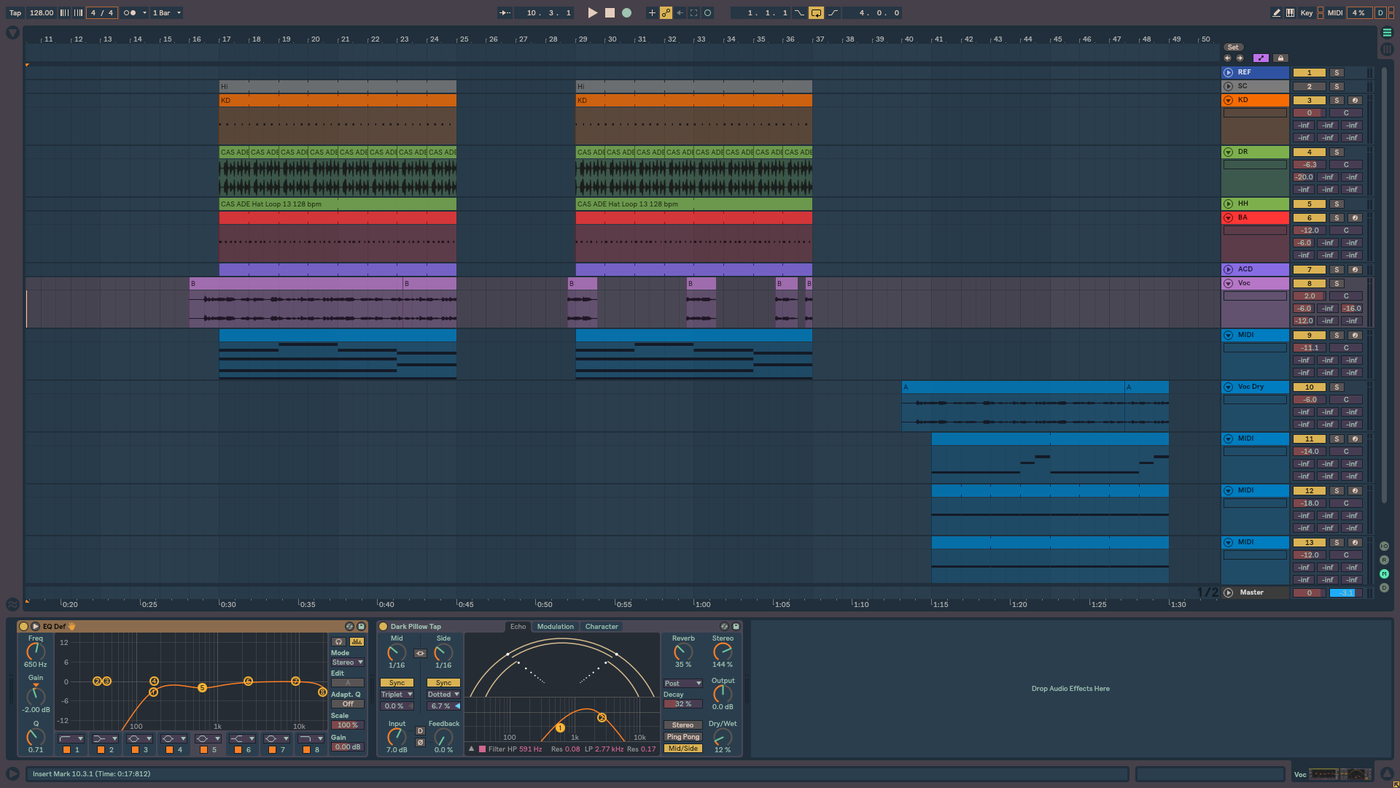This screenshot has width=1400, height=788.
Task: Toggle Echo clip dry D button
Action: [421, 731]
